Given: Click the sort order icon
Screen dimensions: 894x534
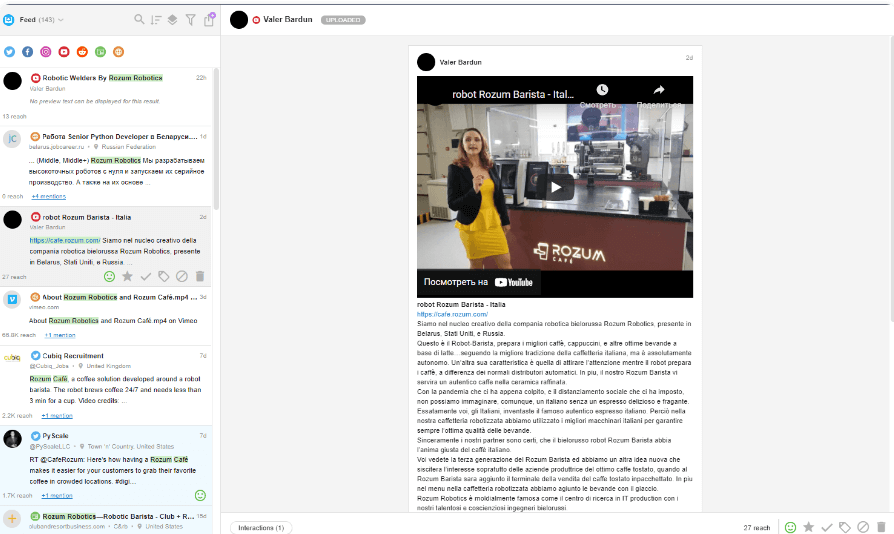Looking at the screenshot, I should click(156, 19).
